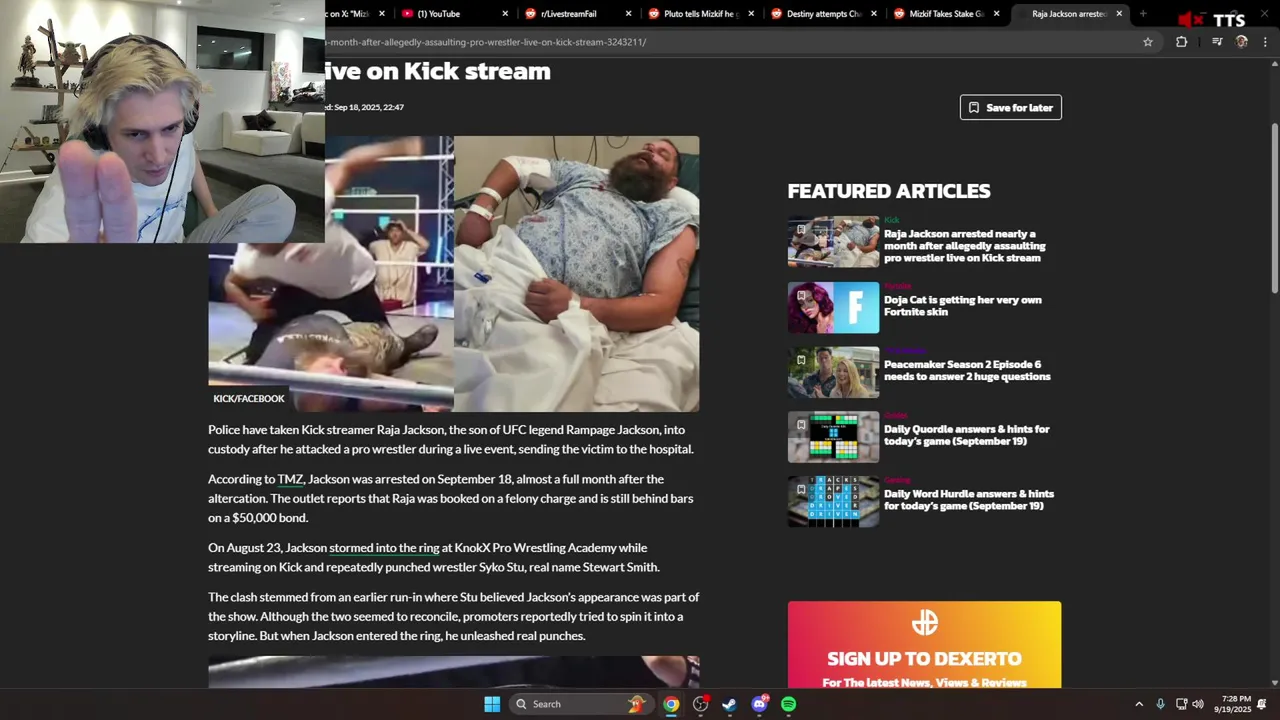Click the save icon on Daily Quordle thumbnail
The image size is (1280, 720).
tap(801, 425)
